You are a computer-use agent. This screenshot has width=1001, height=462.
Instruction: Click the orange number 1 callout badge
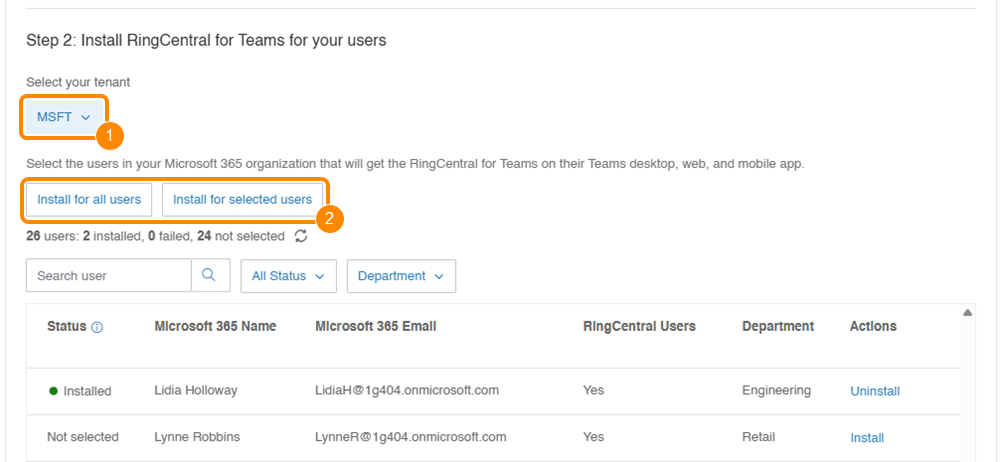[x=108, y=133]
